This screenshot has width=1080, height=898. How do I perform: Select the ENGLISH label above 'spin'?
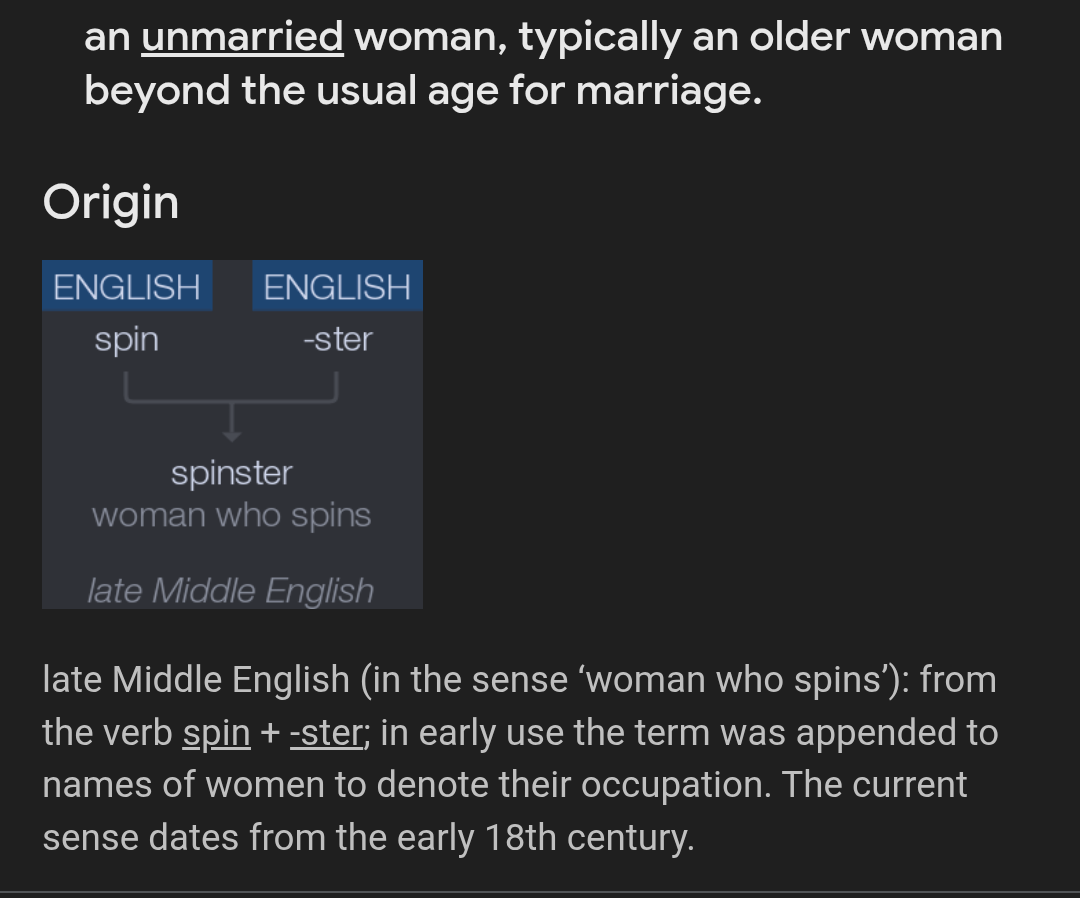tap(127, 286)
